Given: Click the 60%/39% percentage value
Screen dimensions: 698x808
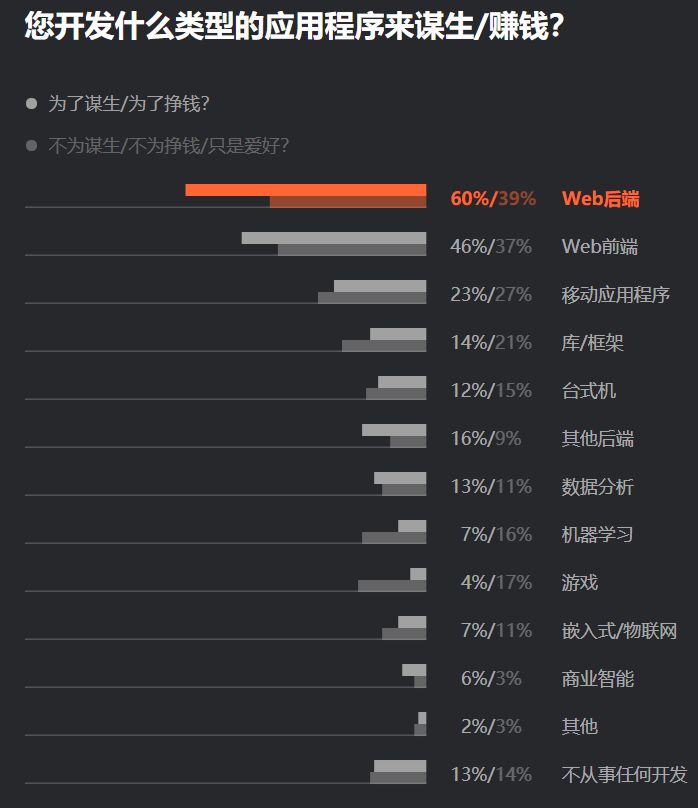Looking at the screenshot, I should pyautogui.click(x=493, y=198).
